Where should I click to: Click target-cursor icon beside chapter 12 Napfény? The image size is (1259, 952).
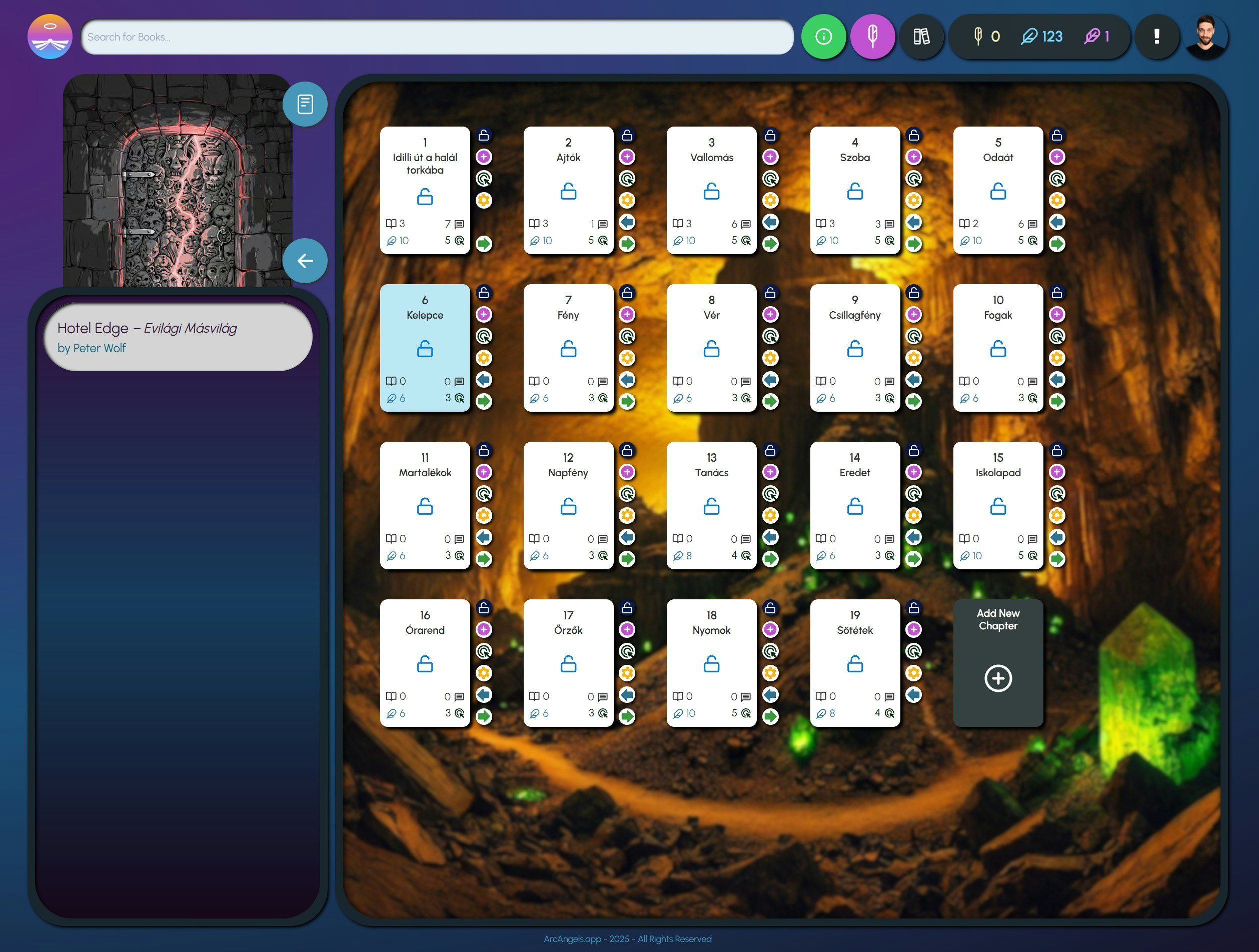tap(627, 494)
